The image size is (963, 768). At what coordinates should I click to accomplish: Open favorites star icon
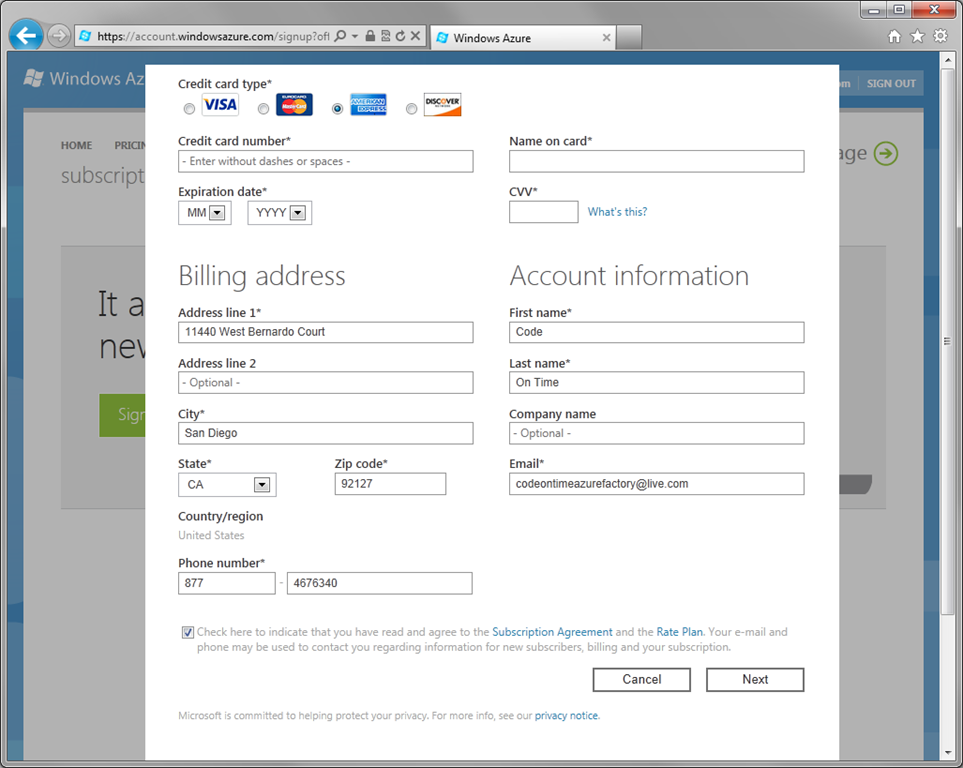[x=918, y=37]
